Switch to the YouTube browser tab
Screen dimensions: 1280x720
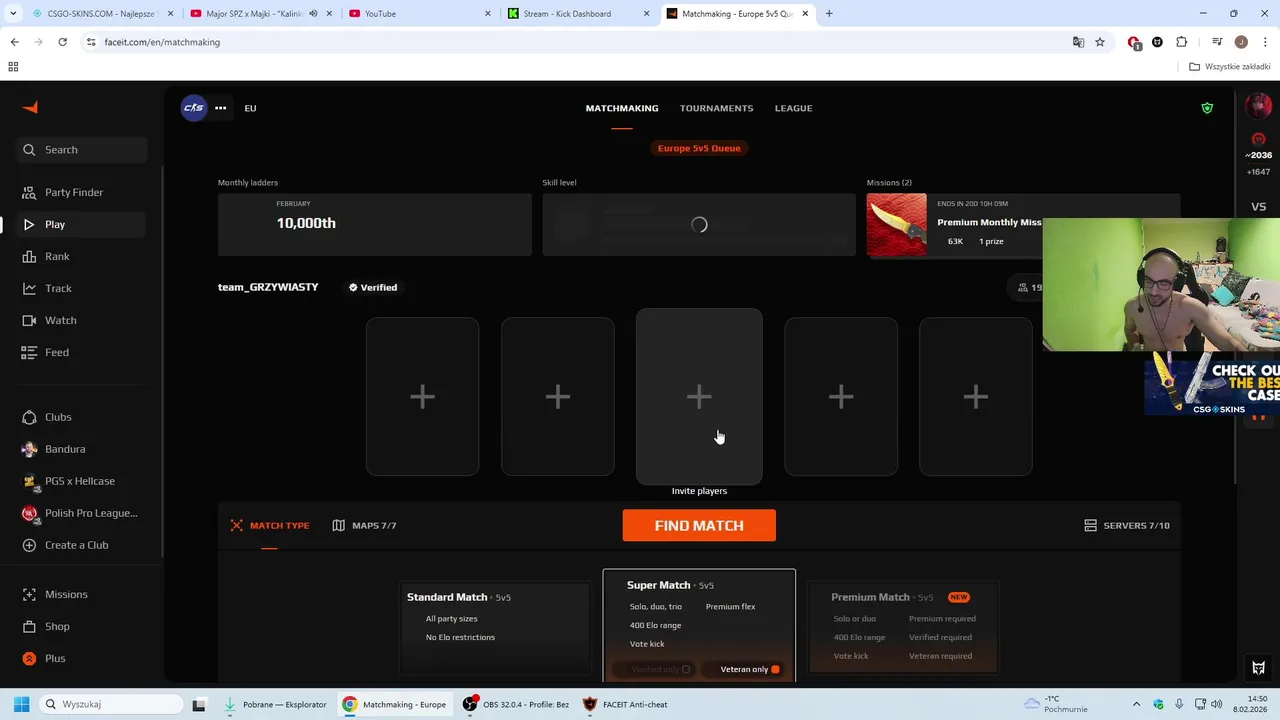click(418, 14)
